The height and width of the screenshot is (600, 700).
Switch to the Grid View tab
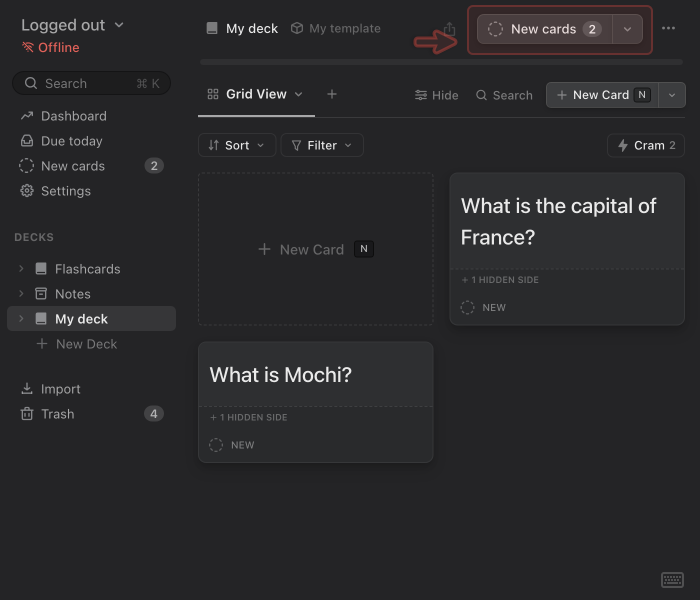(x=255, y=94)
